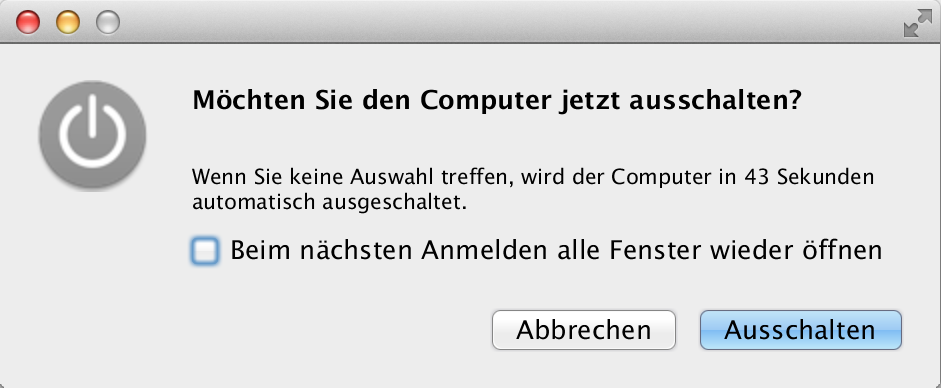Enable reopening all windows at next login
The image size is (941, 388).
point(205,251)
